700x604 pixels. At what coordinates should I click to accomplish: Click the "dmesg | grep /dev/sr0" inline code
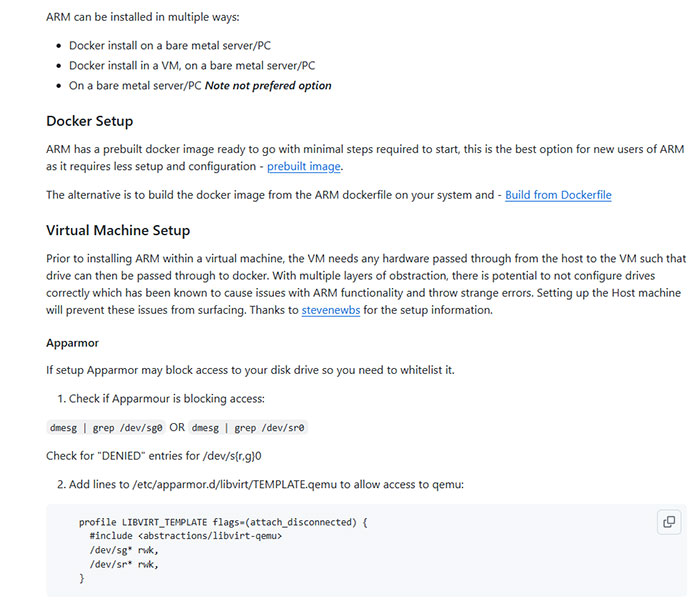coord(248,427)
